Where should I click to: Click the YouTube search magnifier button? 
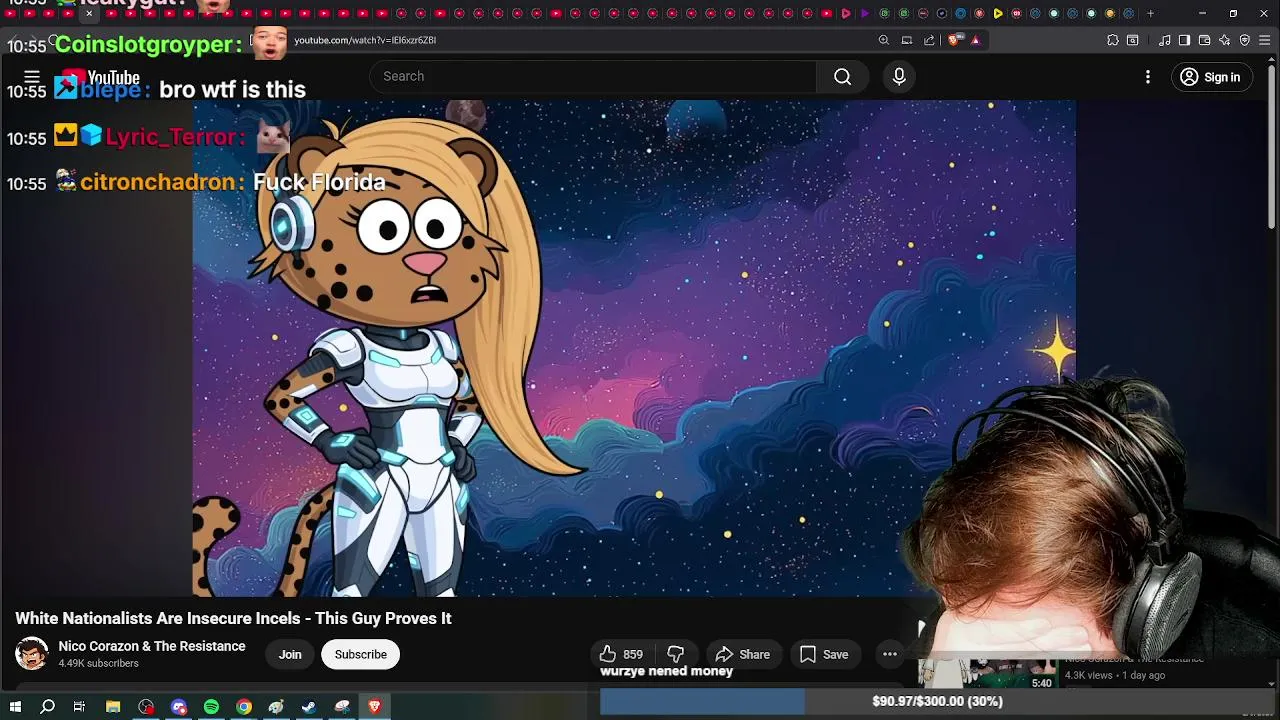pyautogui.click(x=843, y=77)
